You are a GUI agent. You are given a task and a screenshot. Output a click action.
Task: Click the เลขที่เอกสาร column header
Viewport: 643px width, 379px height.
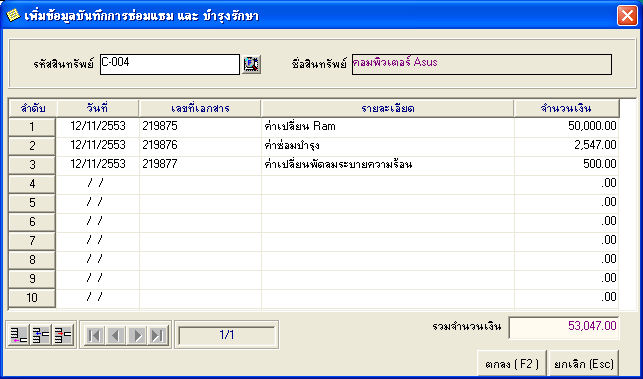[200, 109]
